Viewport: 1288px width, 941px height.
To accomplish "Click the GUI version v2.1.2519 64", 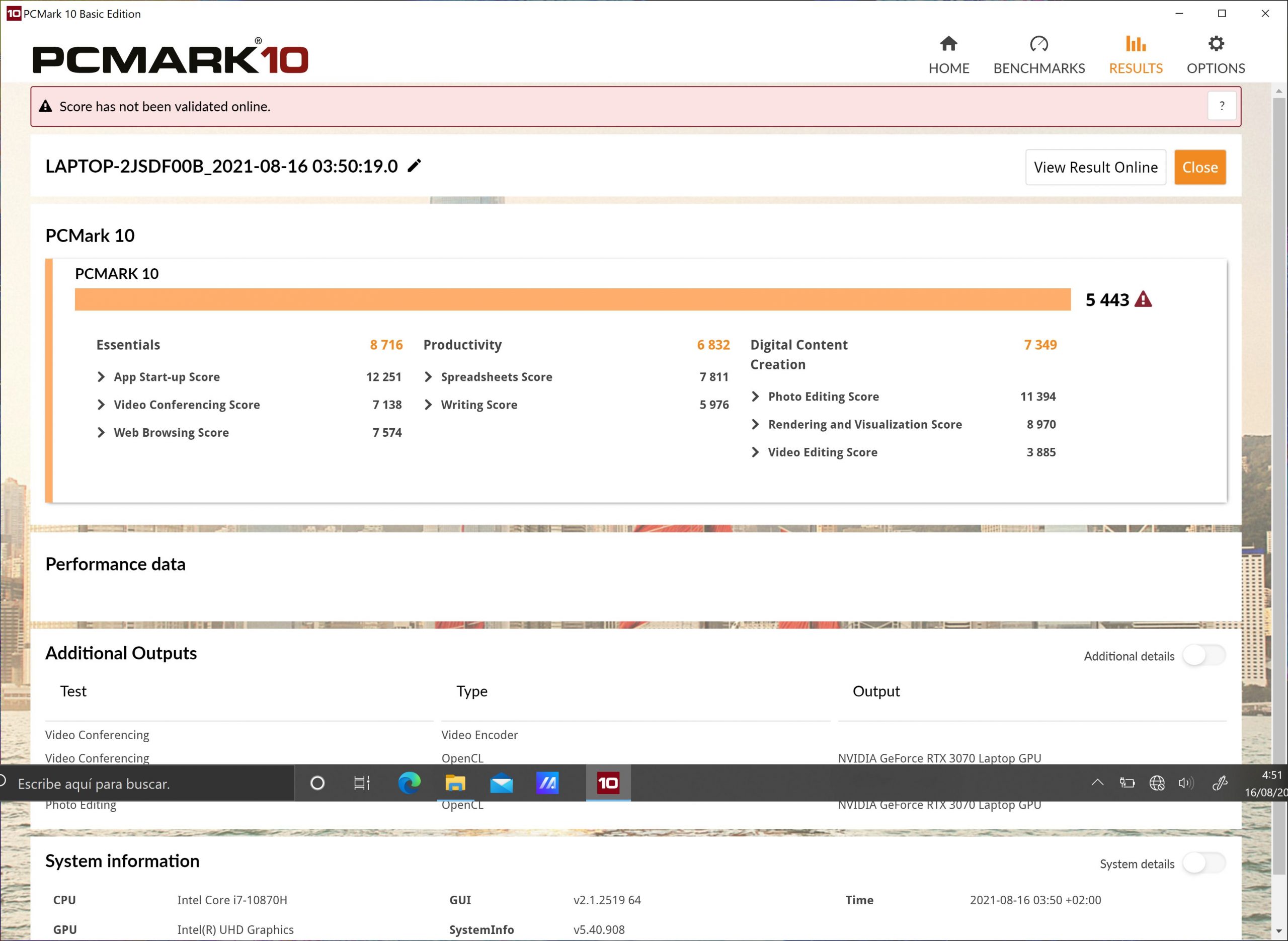I will point(607,900).
